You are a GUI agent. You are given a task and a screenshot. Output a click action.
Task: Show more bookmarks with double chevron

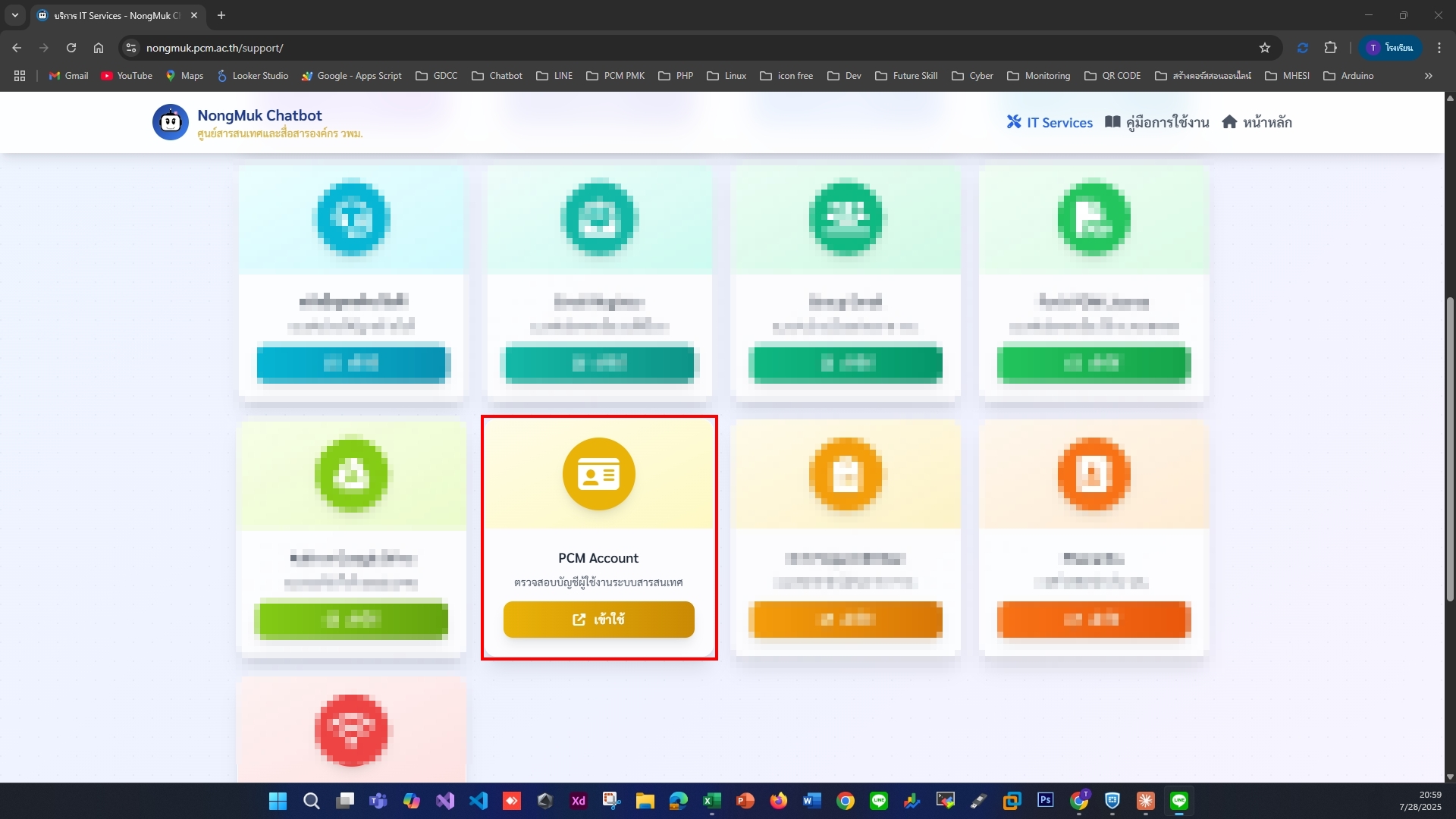[x=1428, y=76]
